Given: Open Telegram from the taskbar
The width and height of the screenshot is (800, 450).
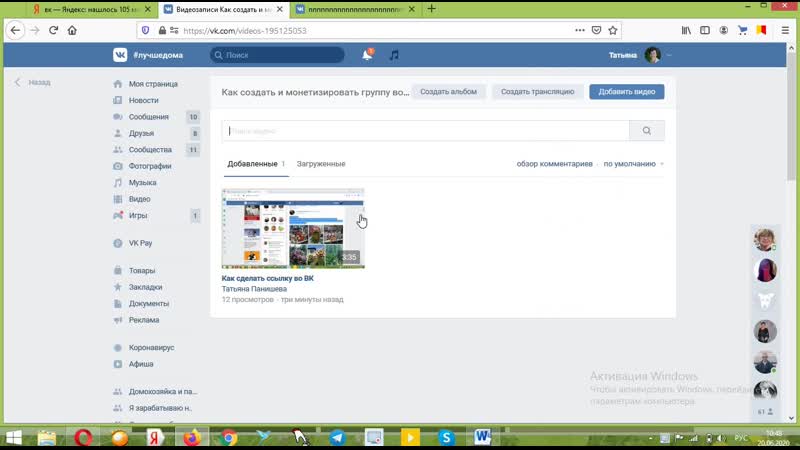Looking at the screenshot, I should point(337,438).
